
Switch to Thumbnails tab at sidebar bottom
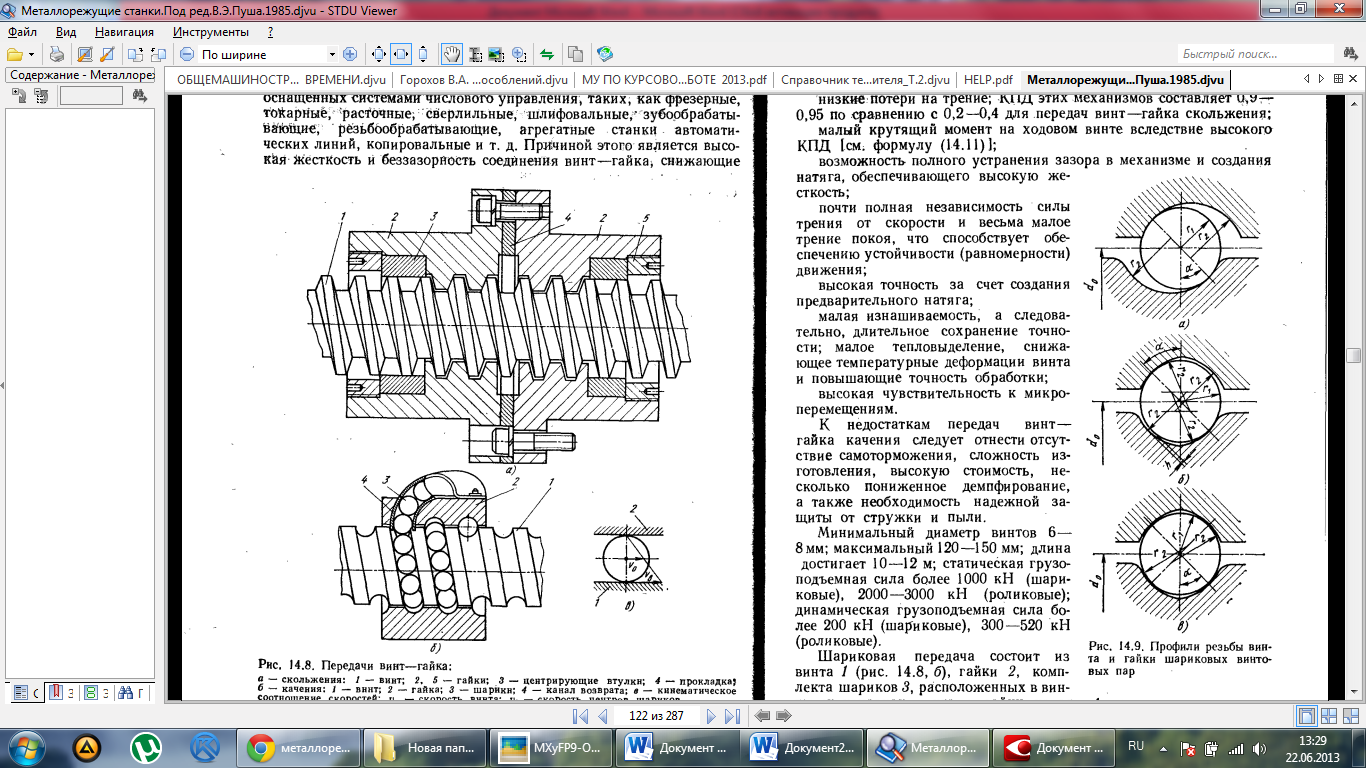point(95,691)
